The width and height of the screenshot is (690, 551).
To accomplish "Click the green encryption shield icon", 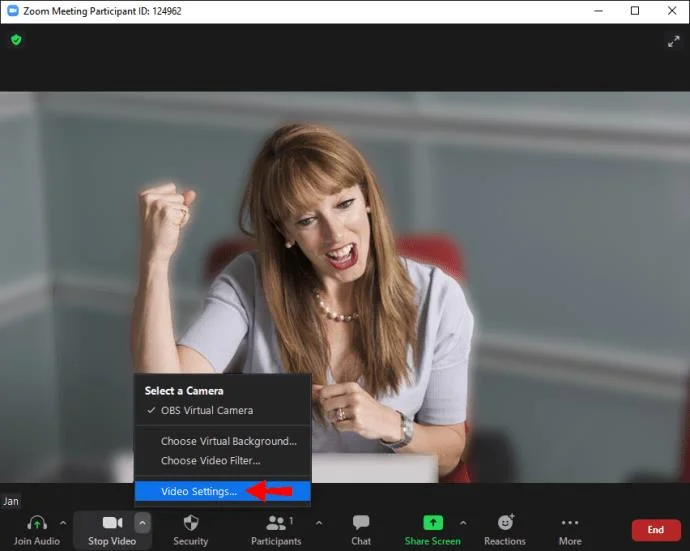I will (x=16, y=40).
